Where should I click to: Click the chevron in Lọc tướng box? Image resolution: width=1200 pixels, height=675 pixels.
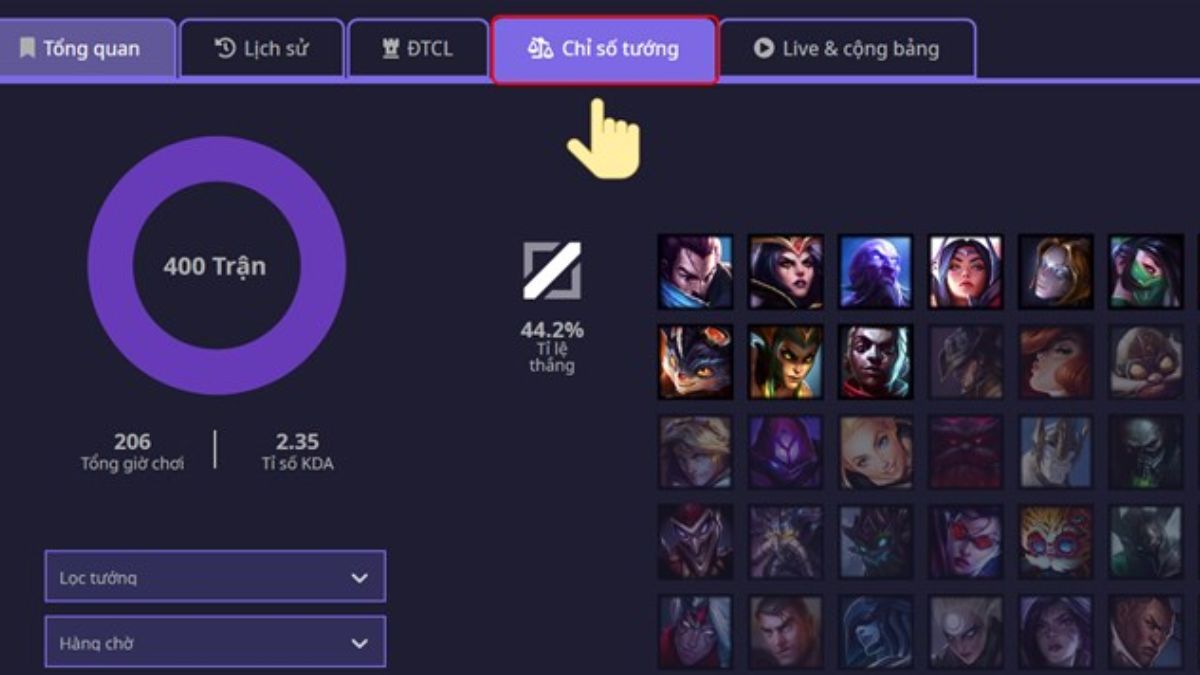360,578
